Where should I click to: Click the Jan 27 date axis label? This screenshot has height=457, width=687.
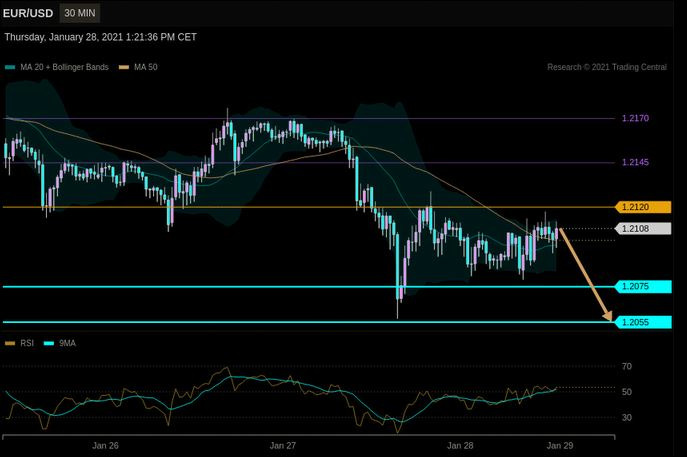tap(283, 446)
